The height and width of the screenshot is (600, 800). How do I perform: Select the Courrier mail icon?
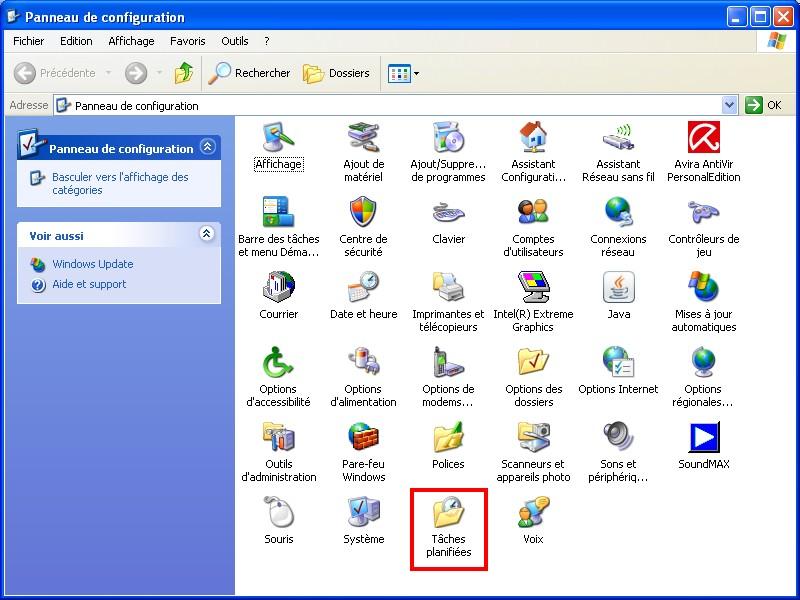[279, 287]
